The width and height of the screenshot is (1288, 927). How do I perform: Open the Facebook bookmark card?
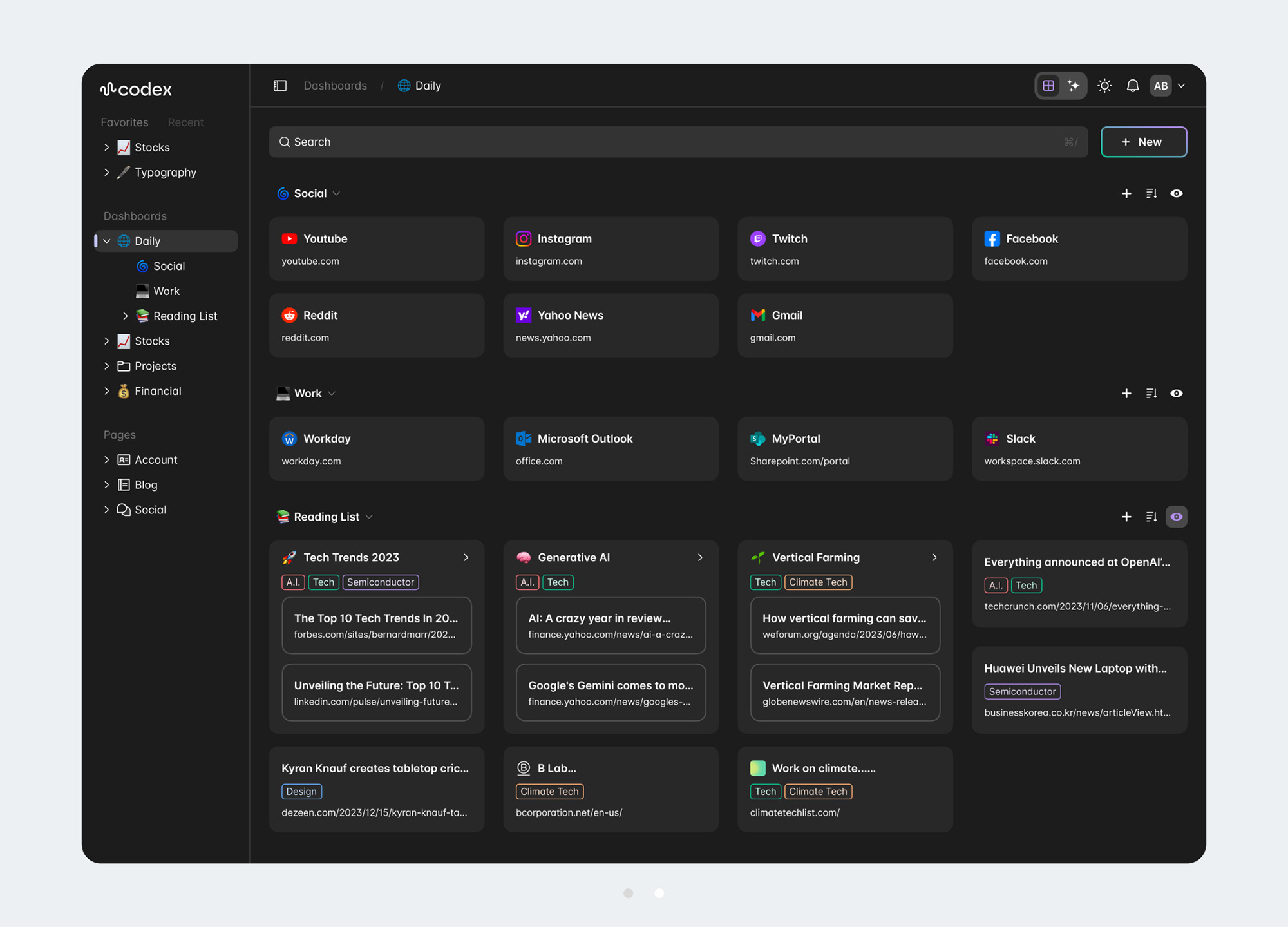click(1079, 249)
